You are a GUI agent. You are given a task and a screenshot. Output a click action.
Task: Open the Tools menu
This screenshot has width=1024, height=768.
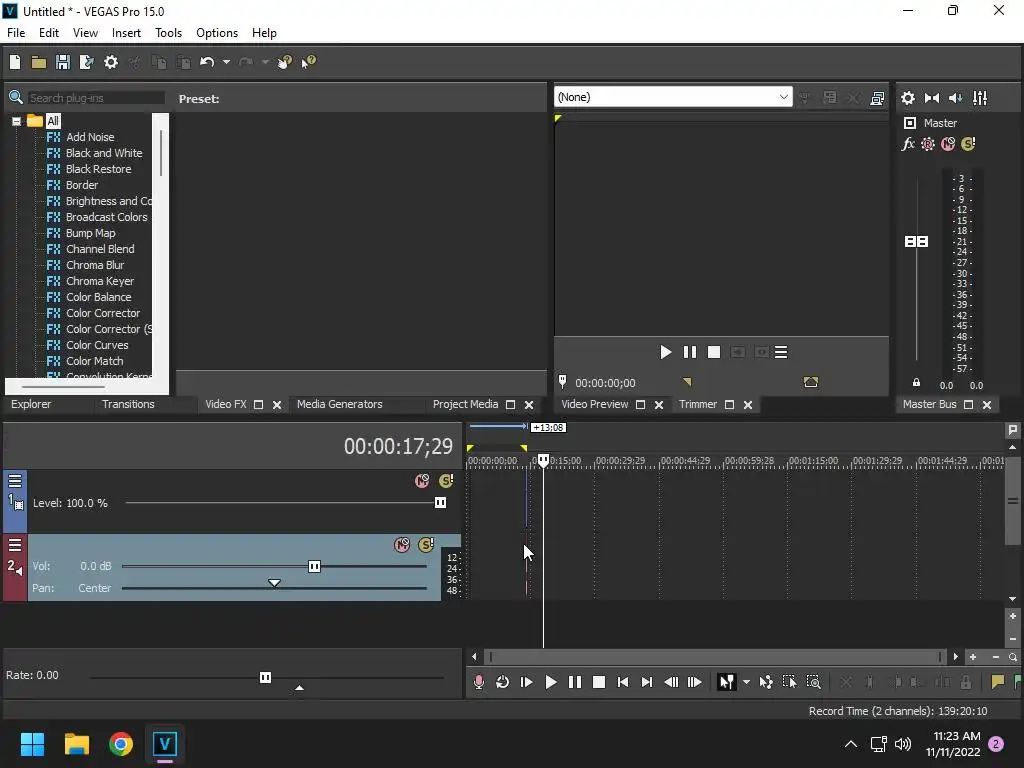(x=168, y=33)
